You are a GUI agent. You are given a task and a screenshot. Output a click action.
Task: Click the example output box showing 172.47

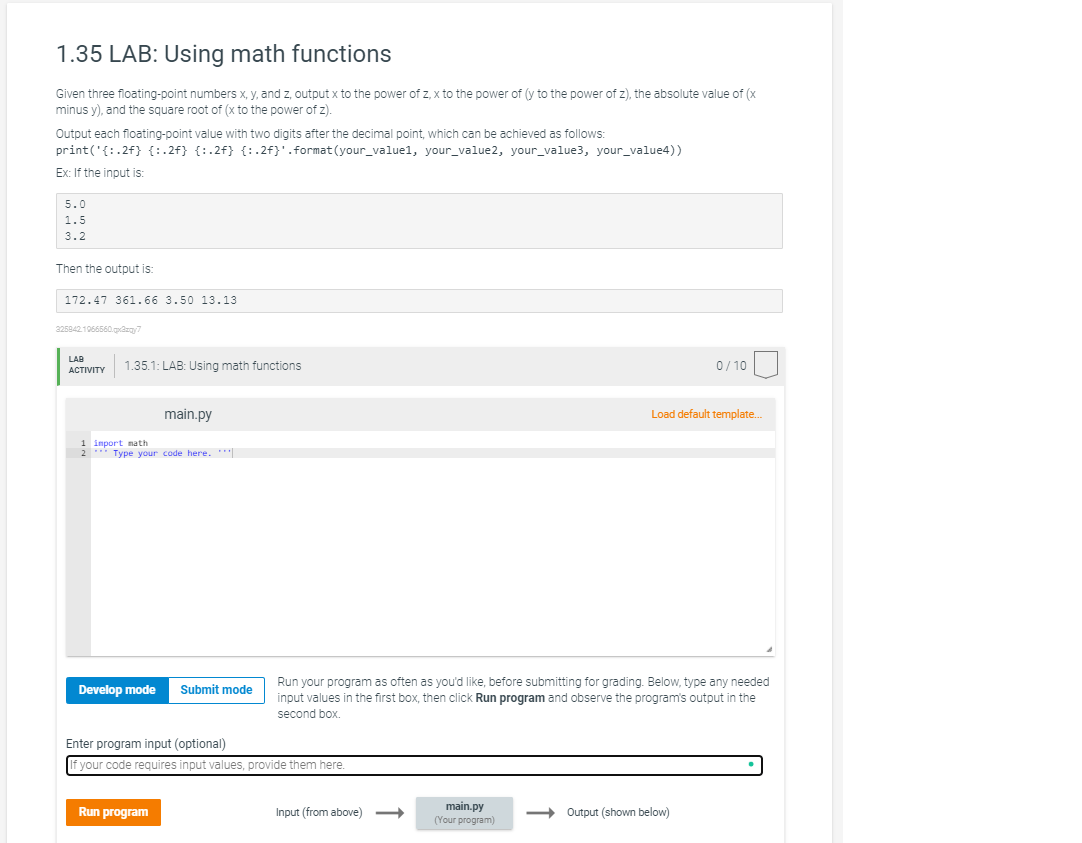point(420,300)
